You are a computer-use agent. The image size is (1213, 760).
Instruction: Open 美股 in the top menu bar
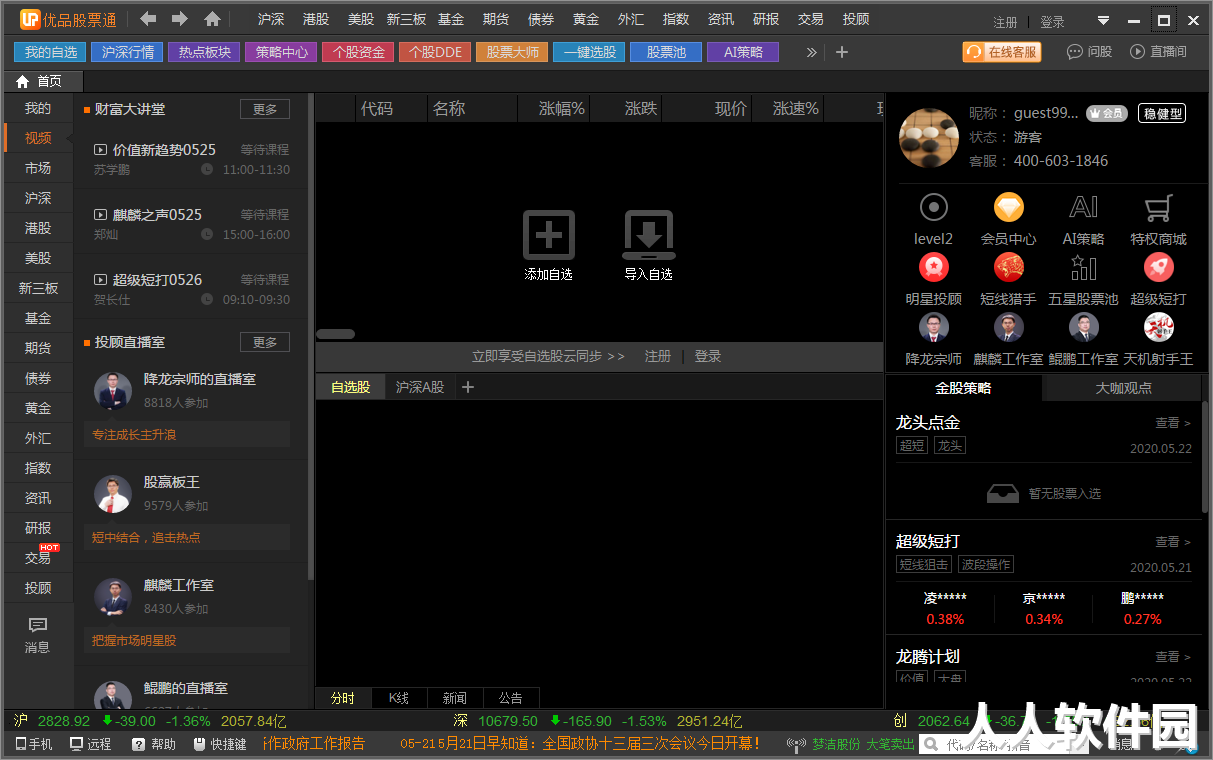coord(360,19)
